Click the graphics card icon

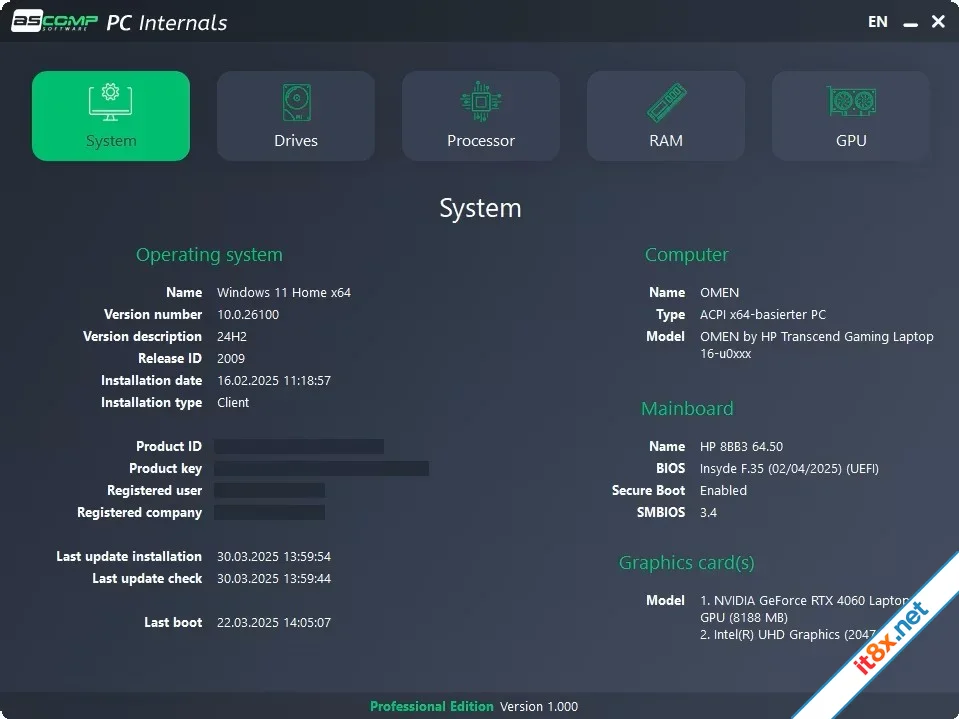(x=851, y=101)
